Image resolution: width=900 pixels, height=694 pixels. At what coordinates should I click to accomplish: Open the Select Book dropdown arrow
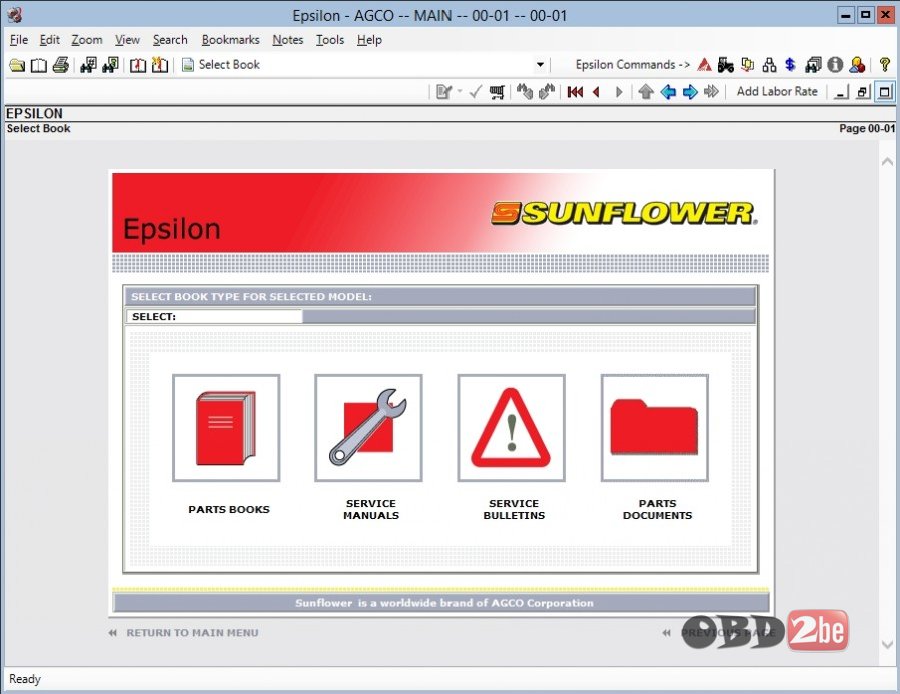[x=540, y=65]
